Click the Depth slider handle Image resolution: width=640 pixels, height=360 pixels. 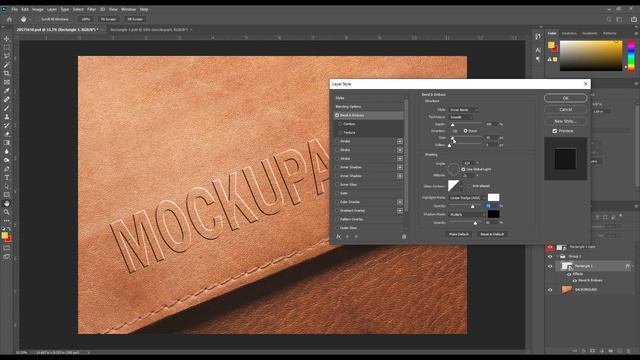pos(452,125)
